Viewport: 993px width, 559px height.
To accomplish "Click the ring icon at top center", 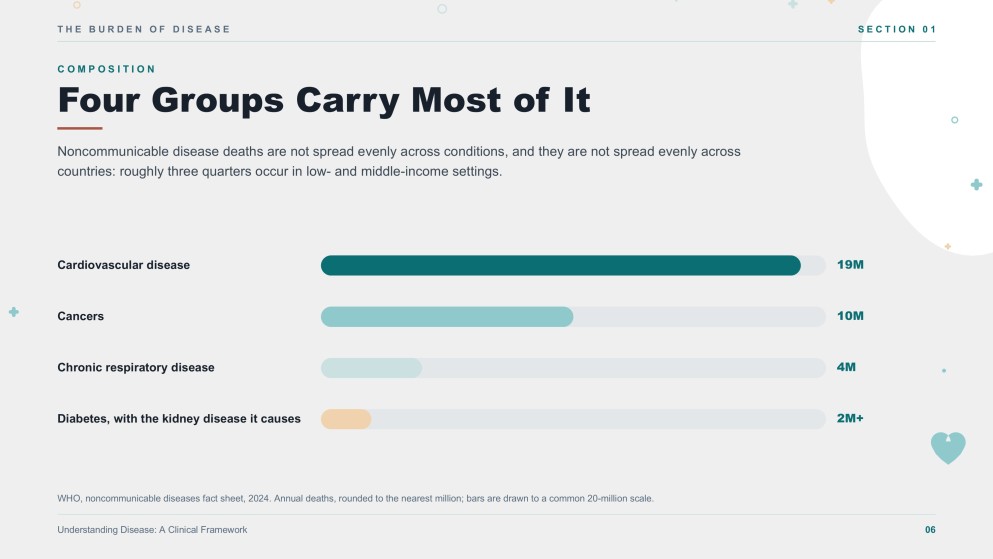I will tap(442, 9).
